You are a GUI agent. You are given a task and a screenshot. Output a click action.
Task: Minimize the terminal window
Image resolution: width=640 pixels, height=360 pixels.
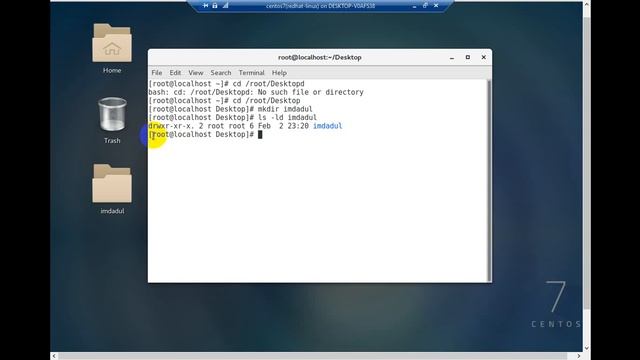click(452, 58)
